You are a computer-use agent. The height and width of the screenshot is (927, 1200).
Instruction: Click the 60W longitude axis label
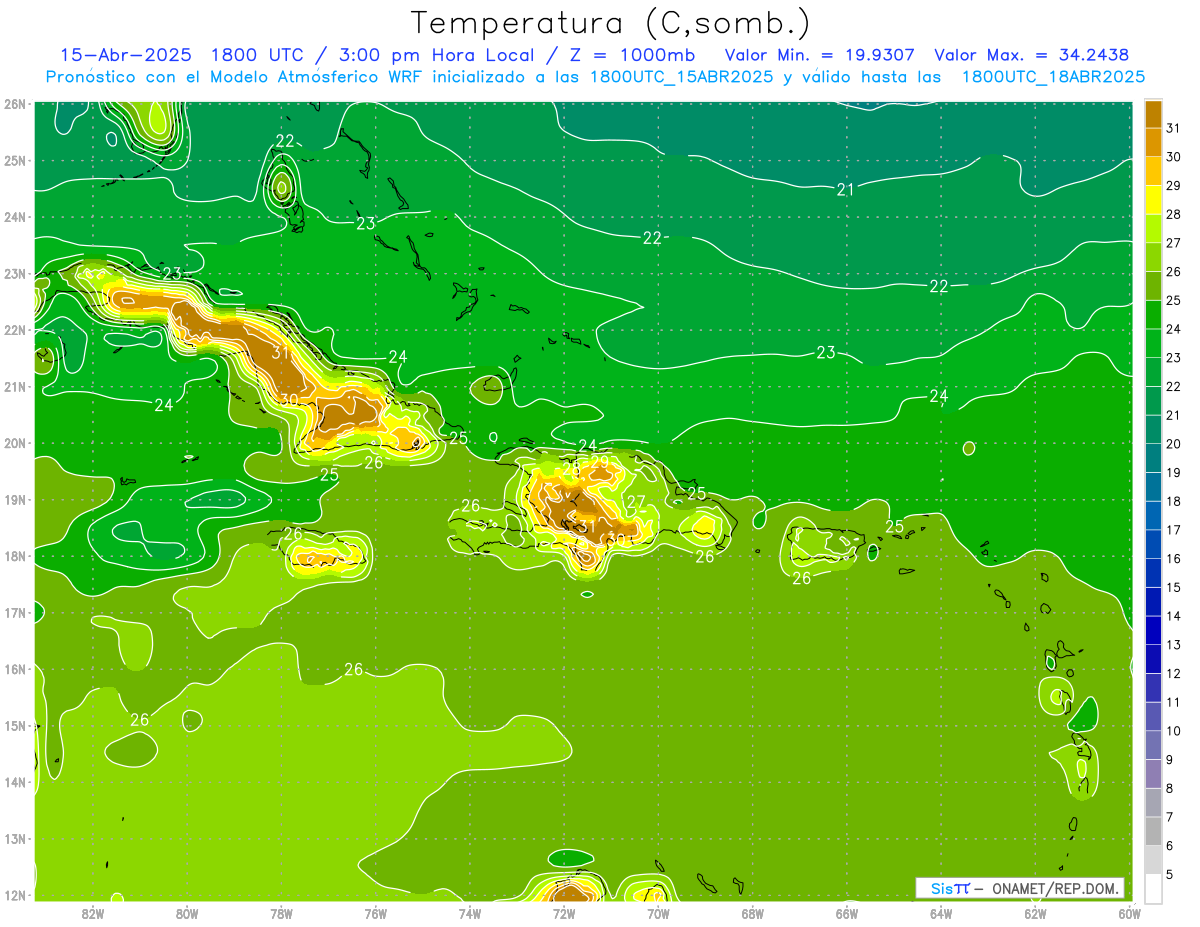pyautogui.click(x=1130, y=912)
